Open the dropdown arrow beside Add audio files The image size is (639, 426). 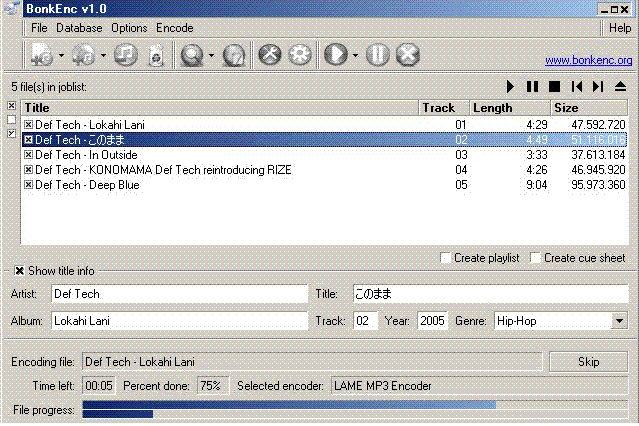61,55
